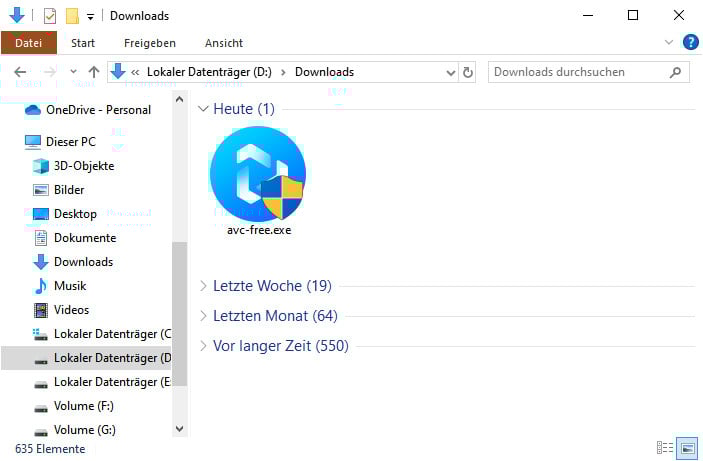Open the recent locations dropdown
The image size is (703, 461).
click(74, 72)
